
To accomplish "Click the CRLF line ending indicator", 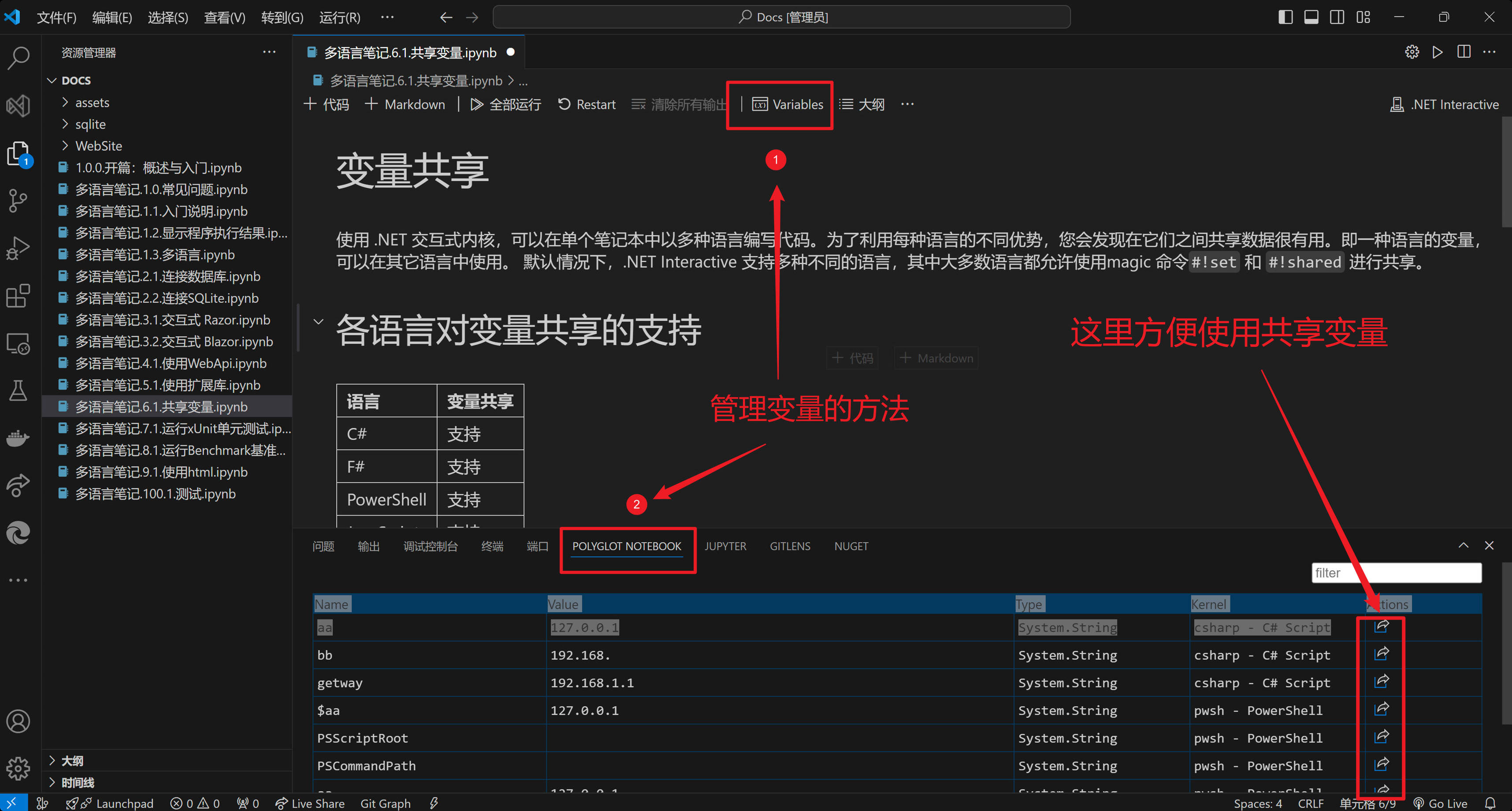I will point(1310,803).
